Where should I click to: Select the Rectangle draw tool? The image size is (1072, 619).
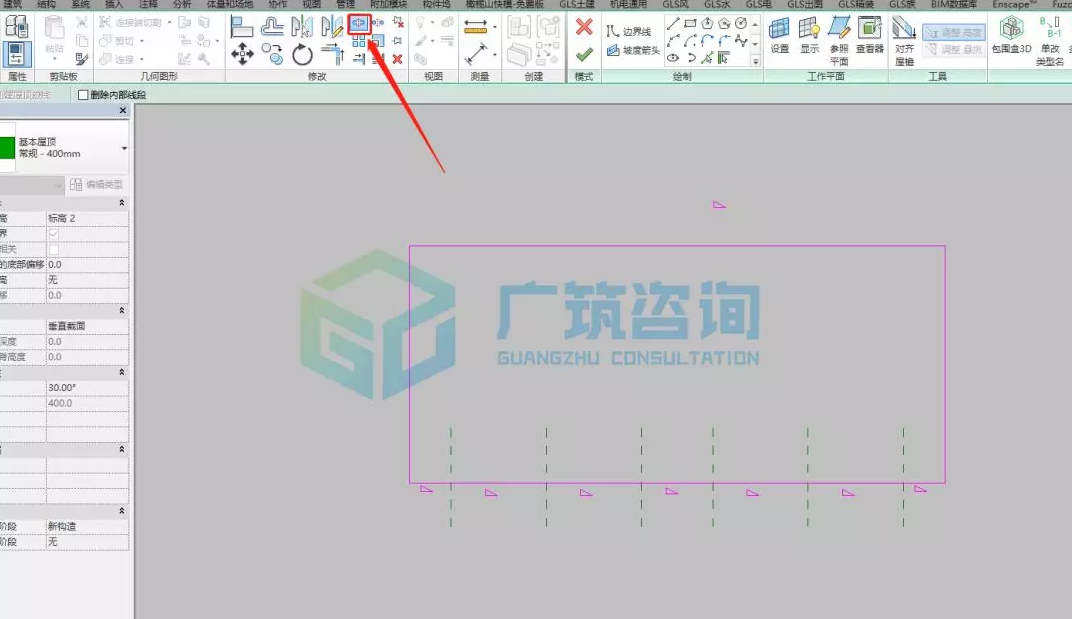(691, 23)
